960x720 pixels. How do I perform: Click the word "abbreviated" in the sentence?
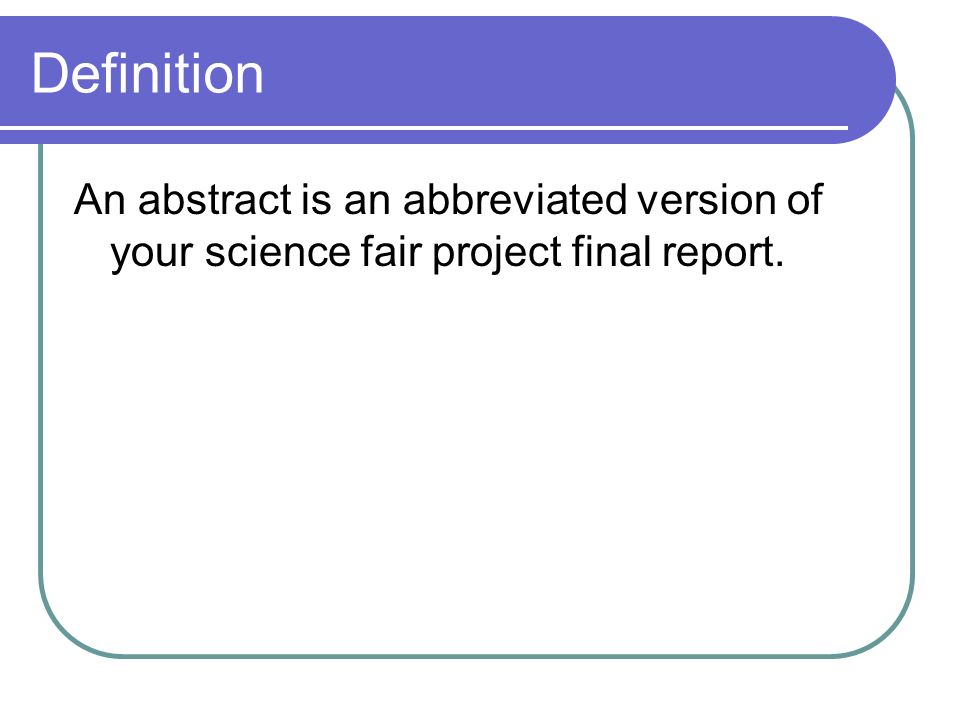[515, 200]
